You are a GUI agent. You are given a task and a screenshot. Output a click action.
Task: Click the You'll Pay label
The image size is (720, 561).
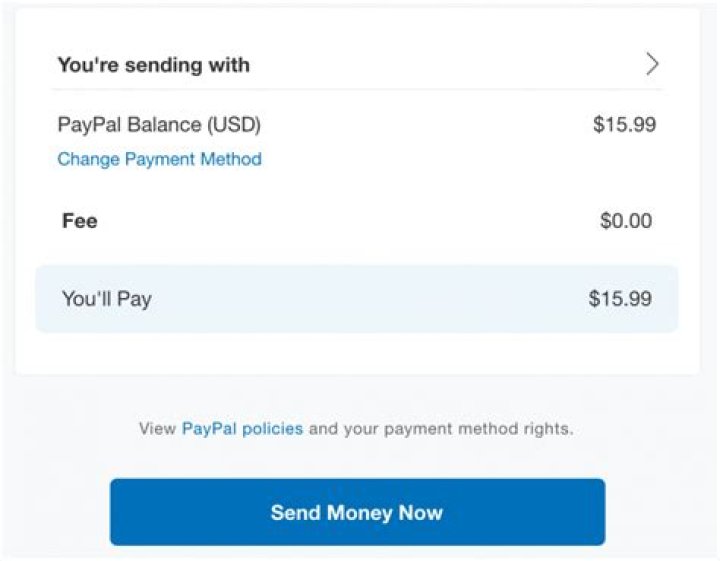(x=106, y=298)
